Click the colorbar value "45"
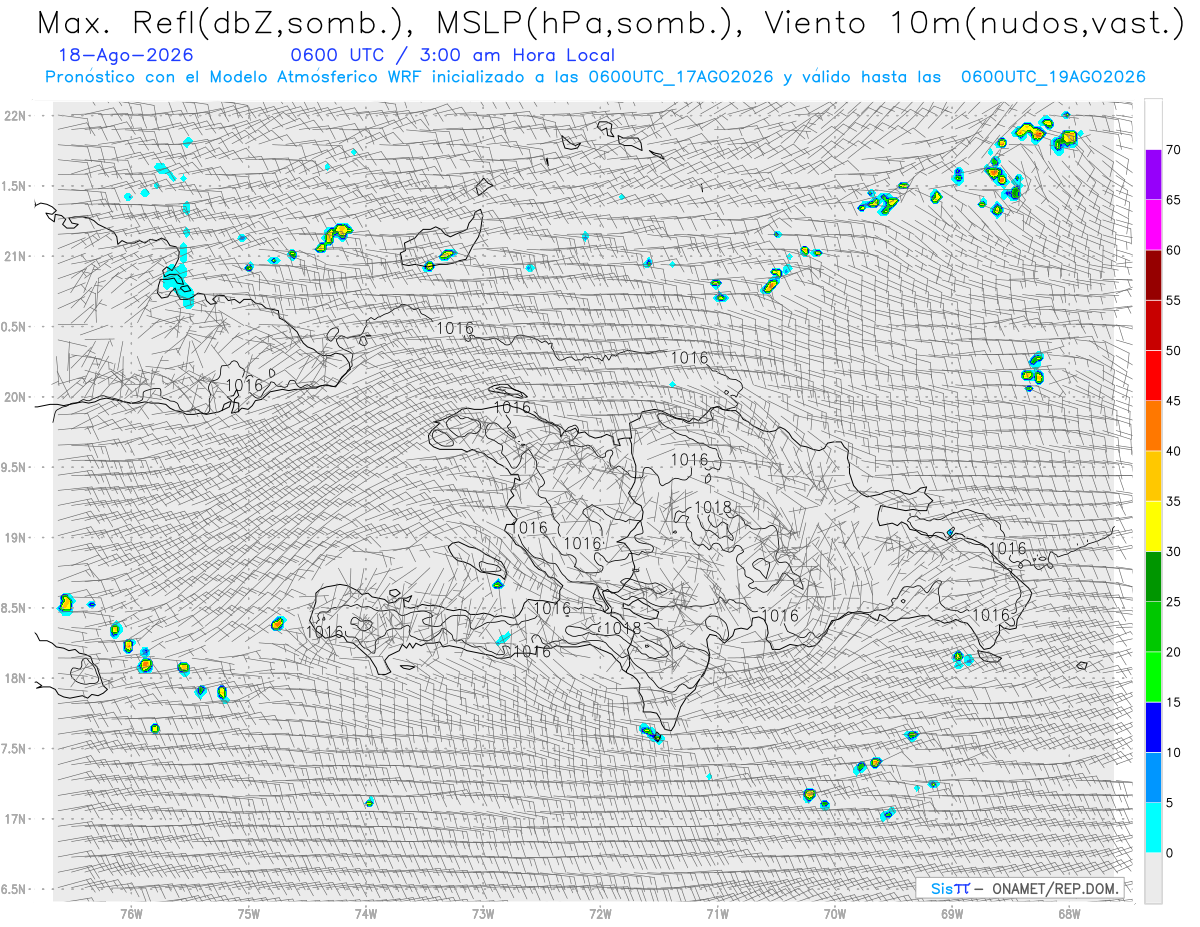The width and height of the screenshot is (1200, 927). [1173, 401]
